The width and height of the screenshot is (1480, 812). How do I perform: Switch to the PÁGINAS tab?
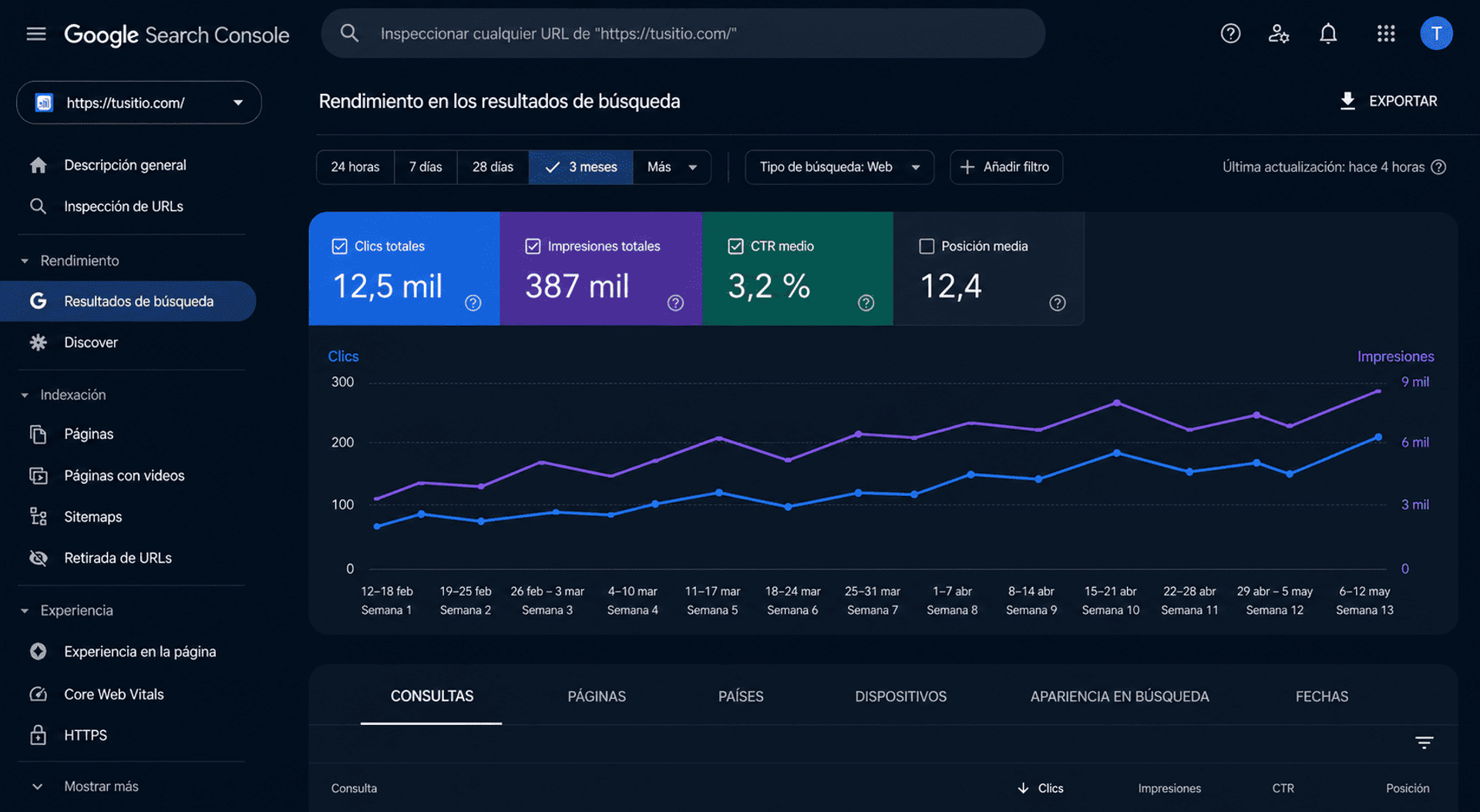pyautogui.click(x=597, y=696)
